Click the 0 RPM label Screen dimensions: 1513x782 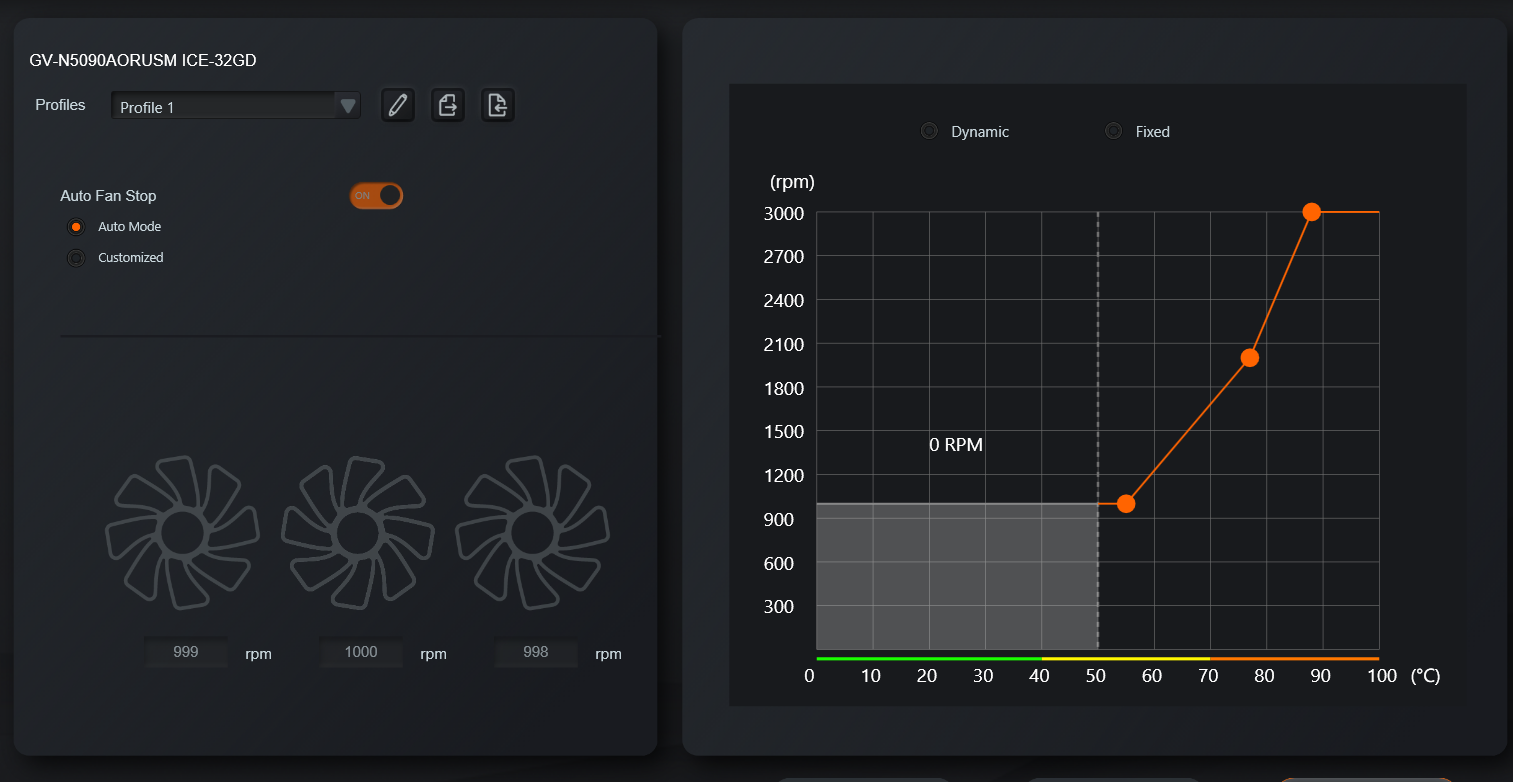click(x=956, y=445)
